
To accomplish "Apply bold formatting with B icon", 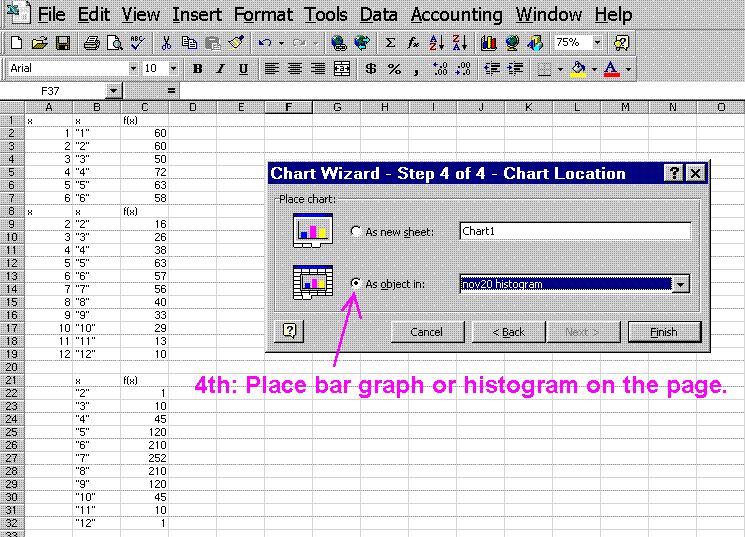I will [x=197, y=69].
